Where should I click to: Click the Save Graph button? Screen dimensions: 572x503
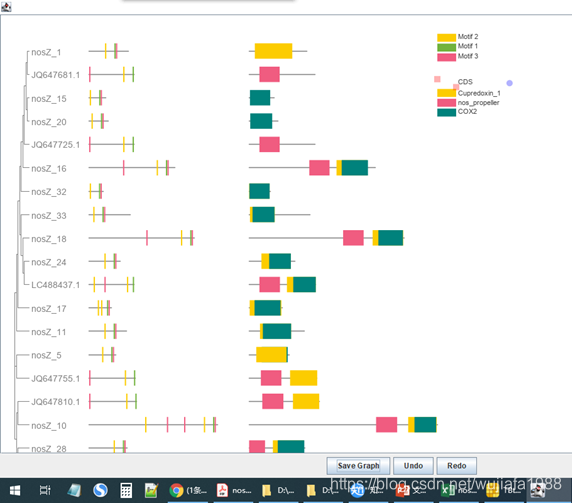click(358, 466)
